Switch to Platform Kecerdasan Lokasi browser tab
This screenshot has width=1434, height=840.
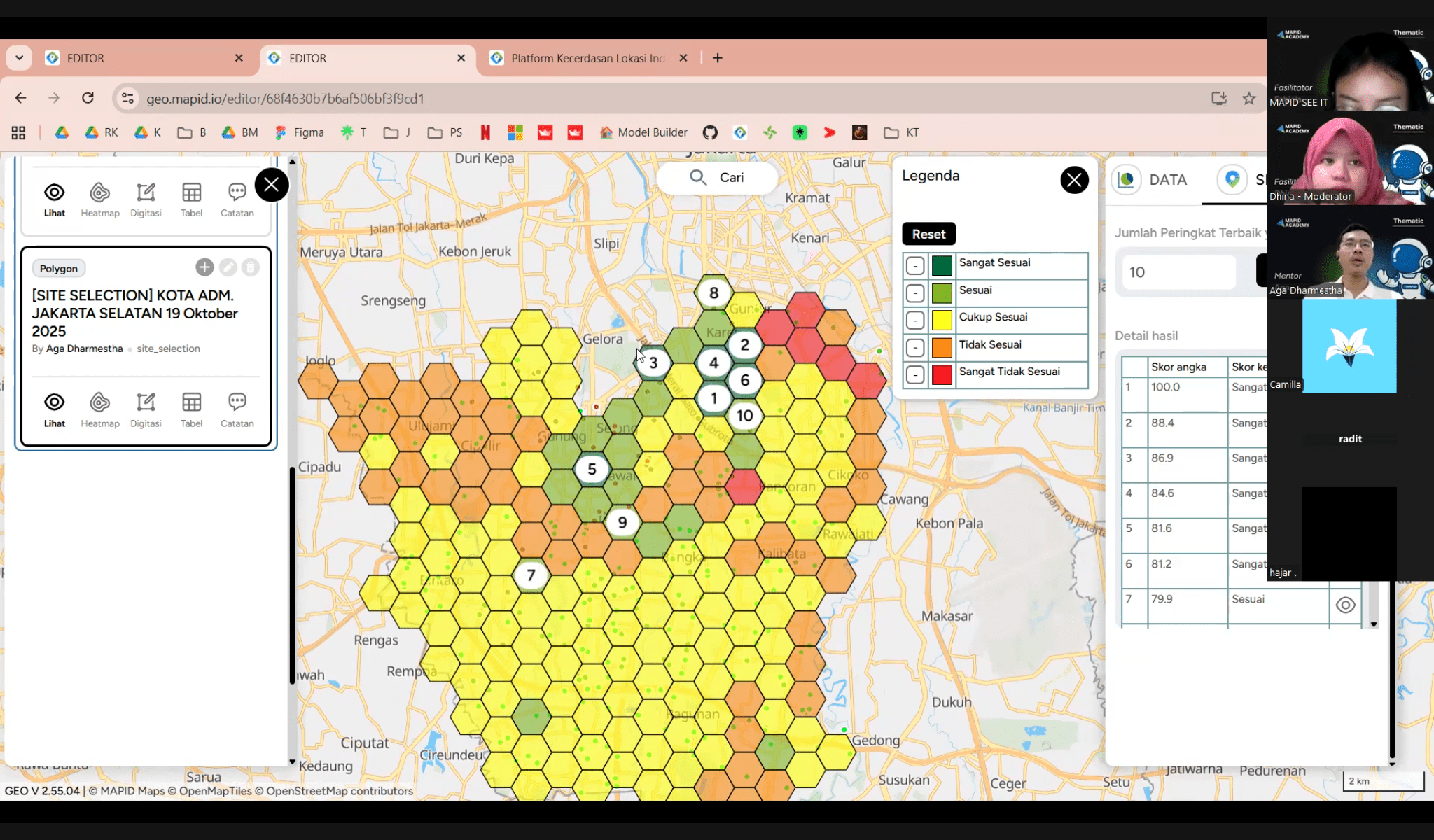point(587,58)
